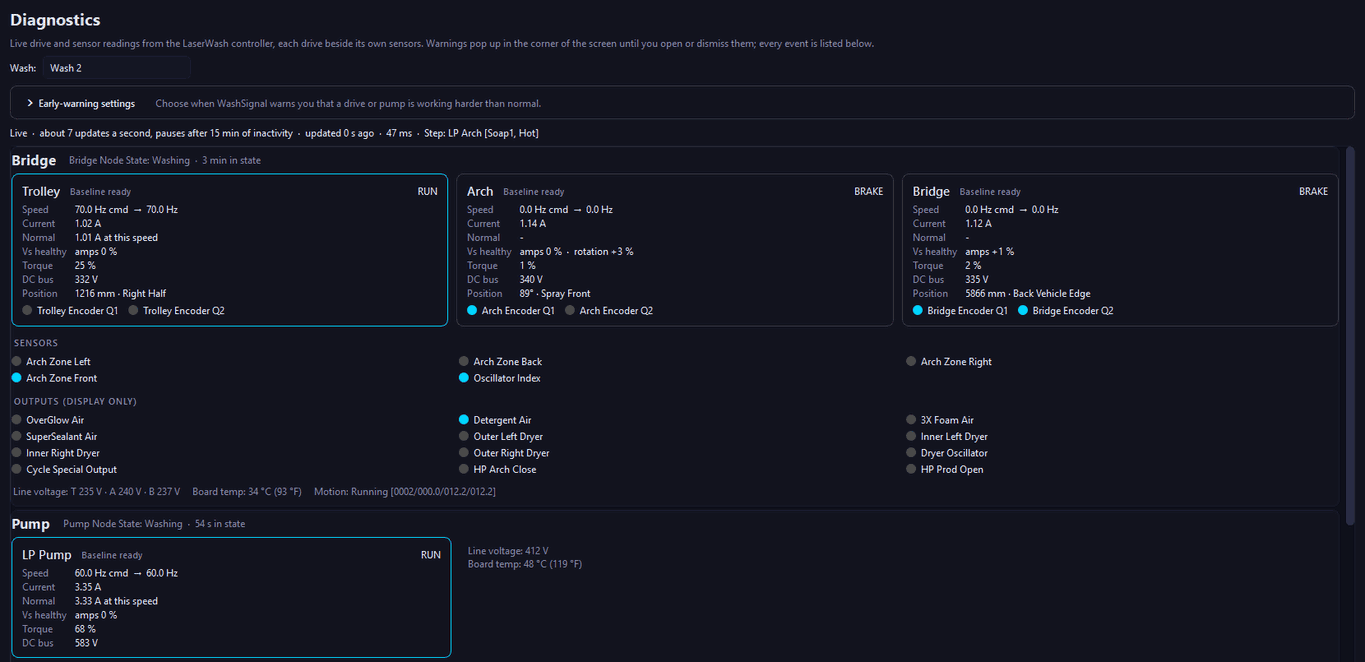Click the Bridge Node State: Washing text
Screen dimensions: 1365x662
129,160
